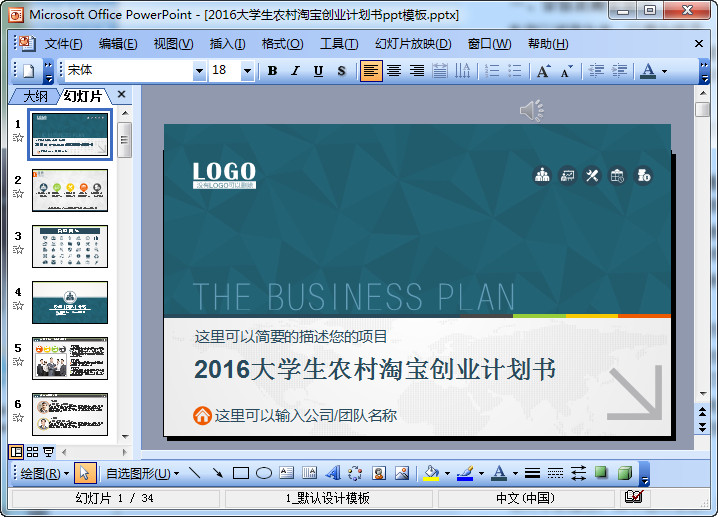Toggle text Shadow formatting
Image resolution: width=718 pixels, height=517 pixels.
pyautogui.click(x=341, y=71)
